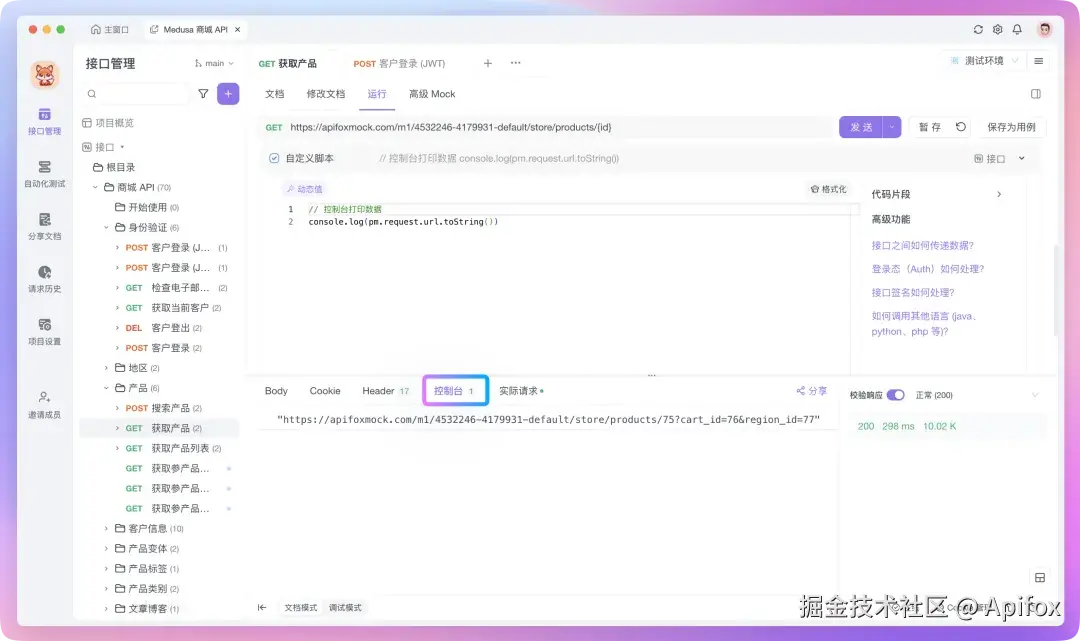Open the 正常 (200) response dropdown chevron
1080x641 pixels.
pyautogui.click(x=1035, y=395)
